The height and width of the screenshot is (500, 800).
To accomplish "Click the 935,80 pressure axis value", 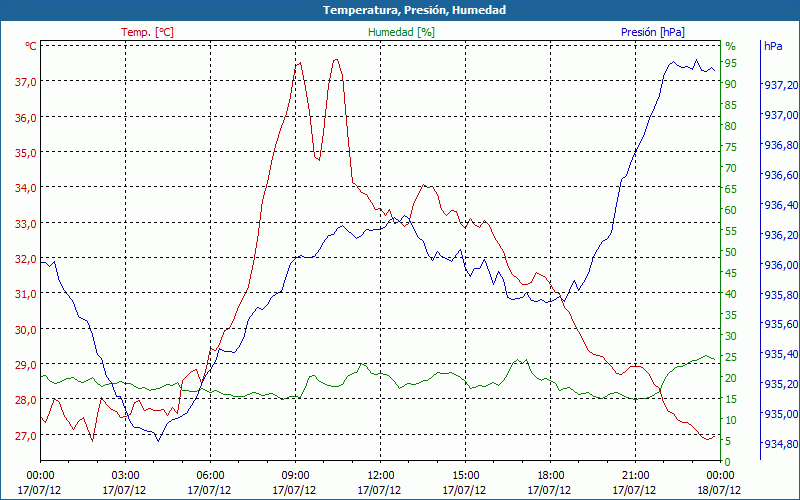I will [x=781, y=294].
